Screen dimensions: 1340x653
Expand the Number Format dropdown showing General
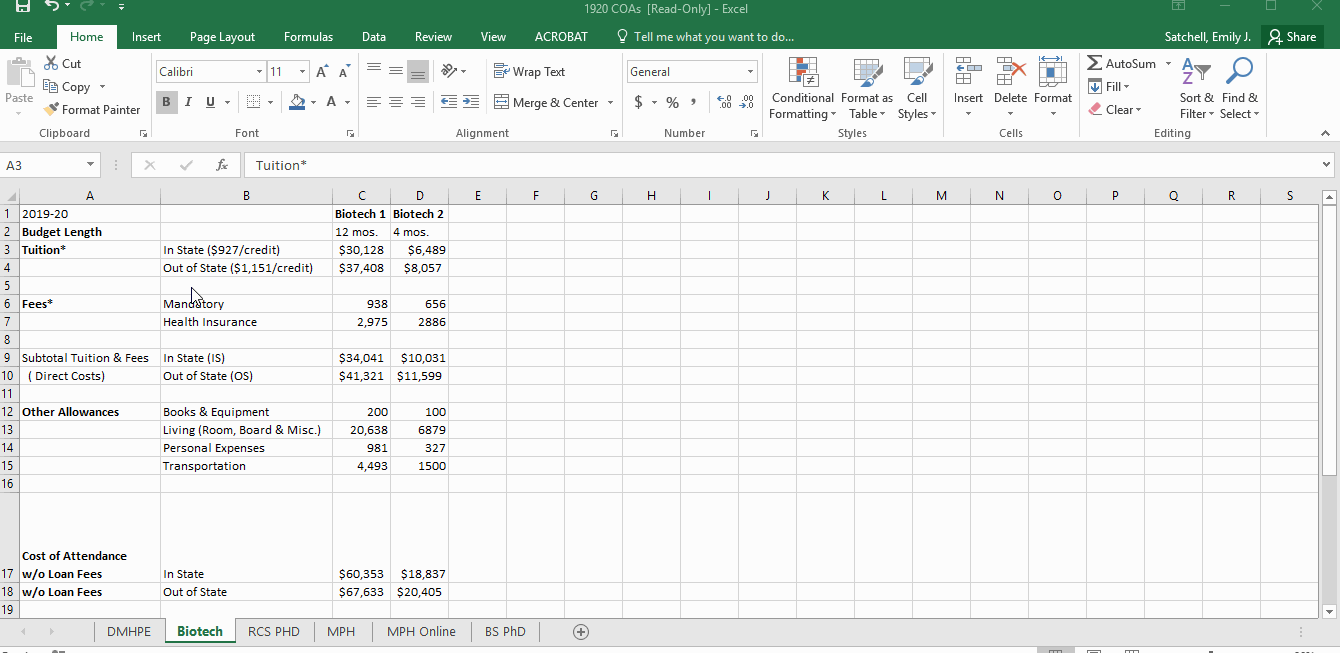(x=750, y=71)
